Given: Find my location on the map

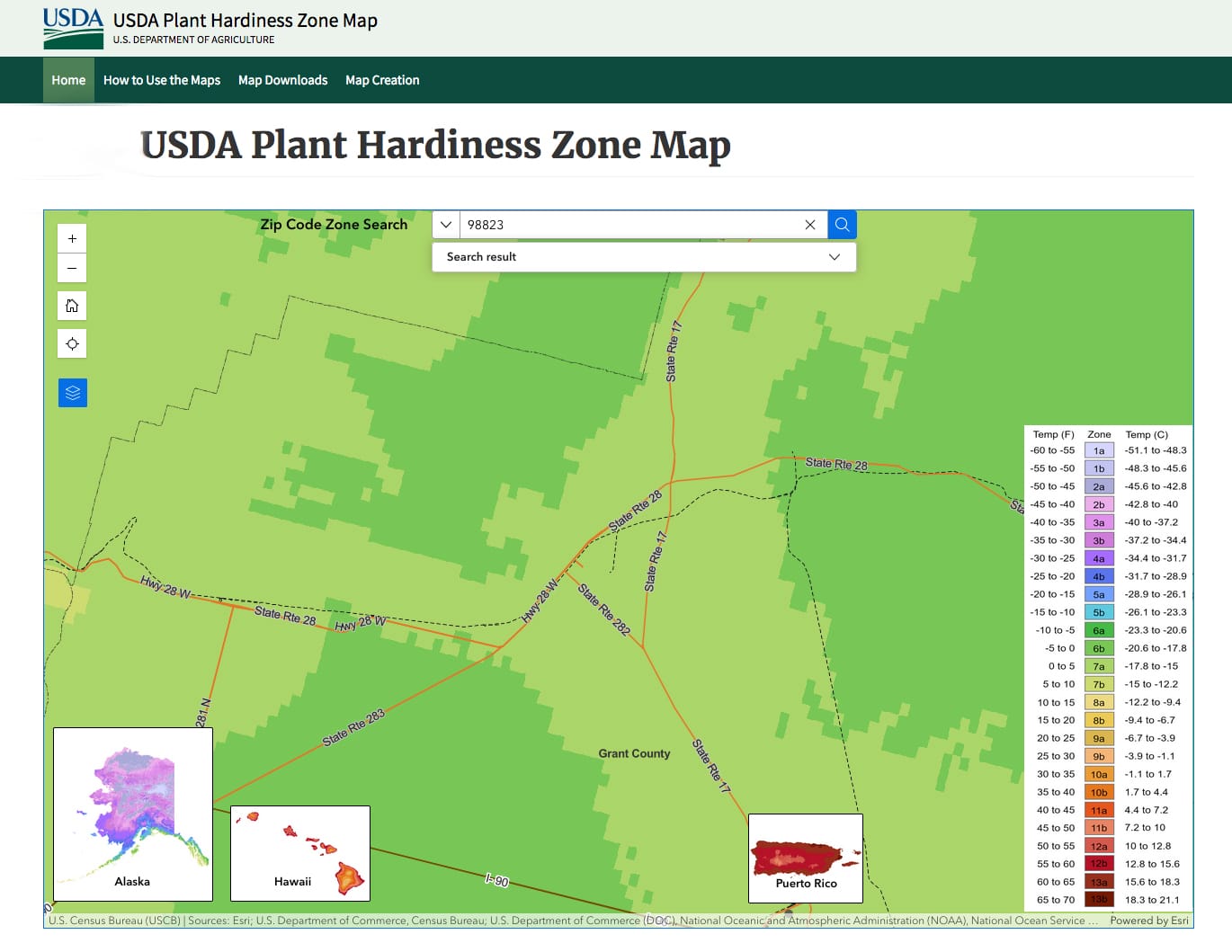Looking at the screenshot, I should [x=72, y=343].
